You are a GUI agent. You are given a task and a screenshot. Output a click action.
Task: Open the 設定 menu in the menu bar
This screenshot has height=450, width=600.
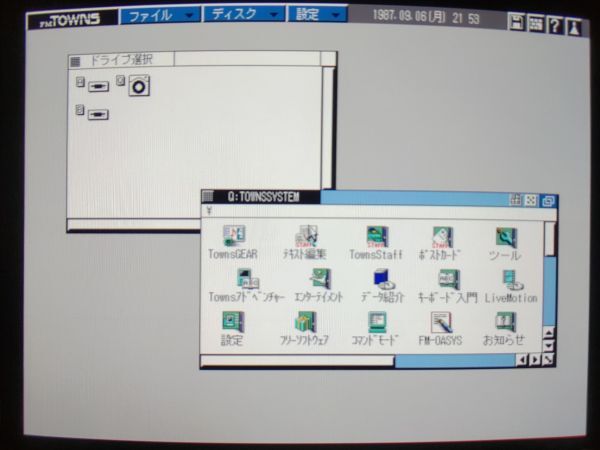click(317, 14)
